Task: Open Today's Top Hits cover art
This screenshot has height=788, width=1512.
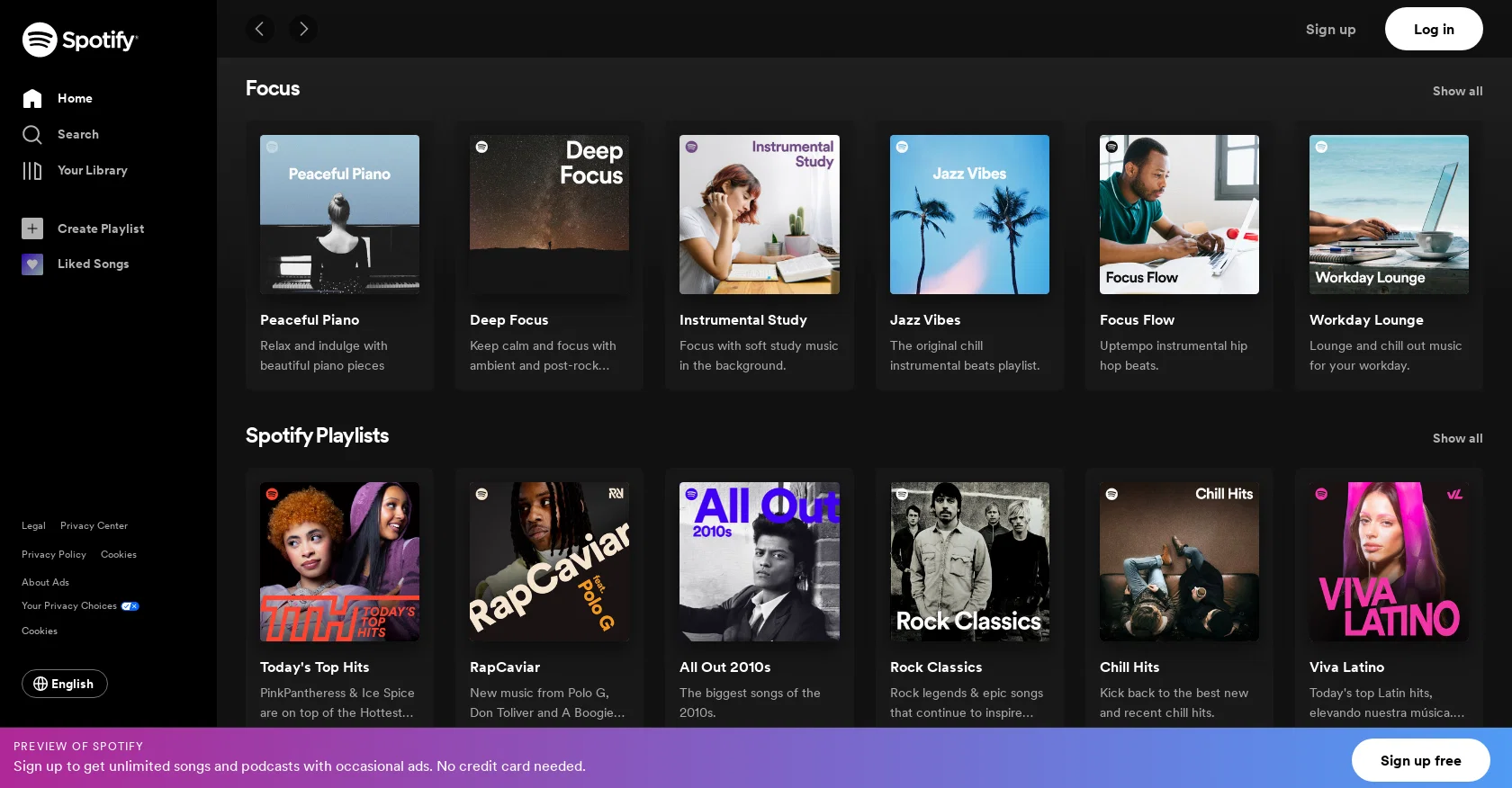Action: (339, 561)
